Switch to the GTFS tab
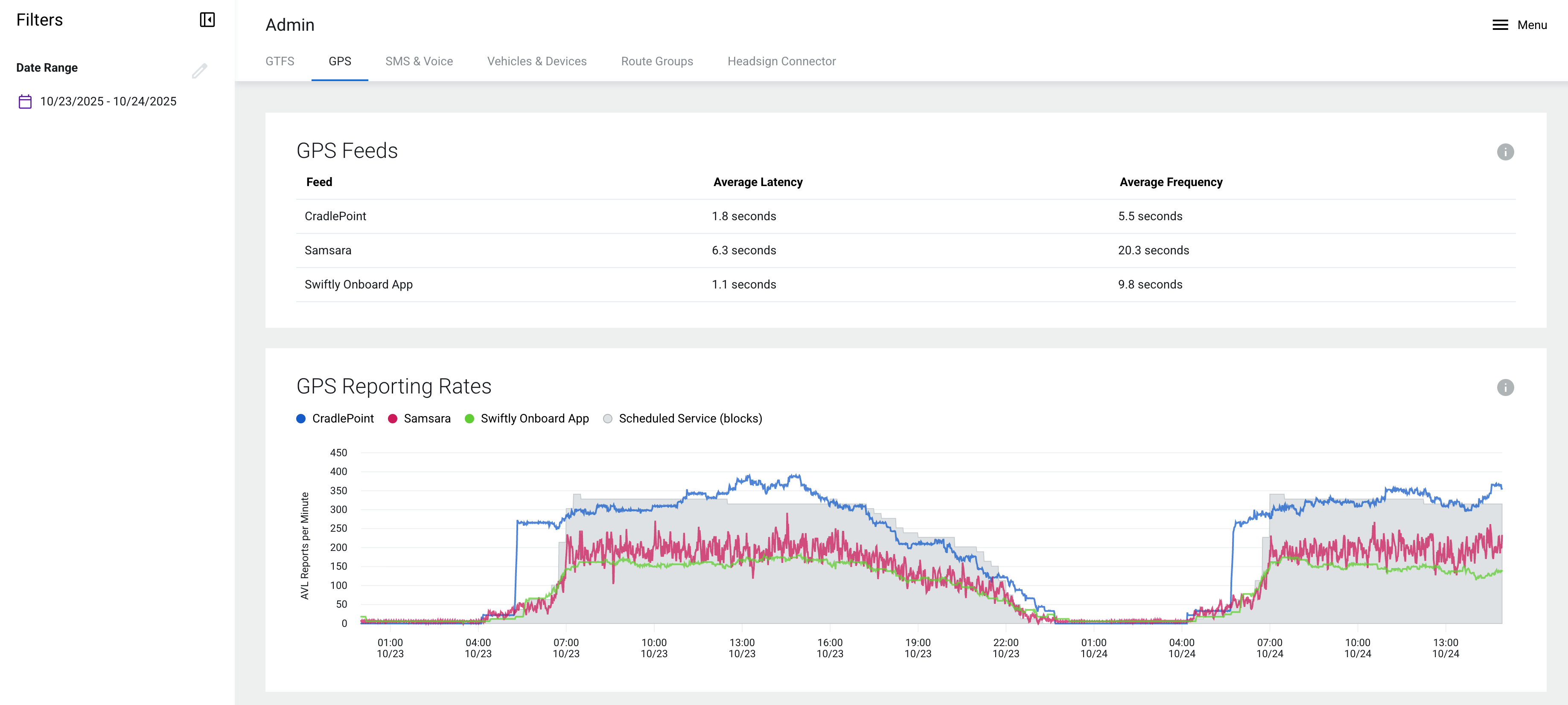Viewport: 1568px width, 705px height. click(x=280, y=61)
